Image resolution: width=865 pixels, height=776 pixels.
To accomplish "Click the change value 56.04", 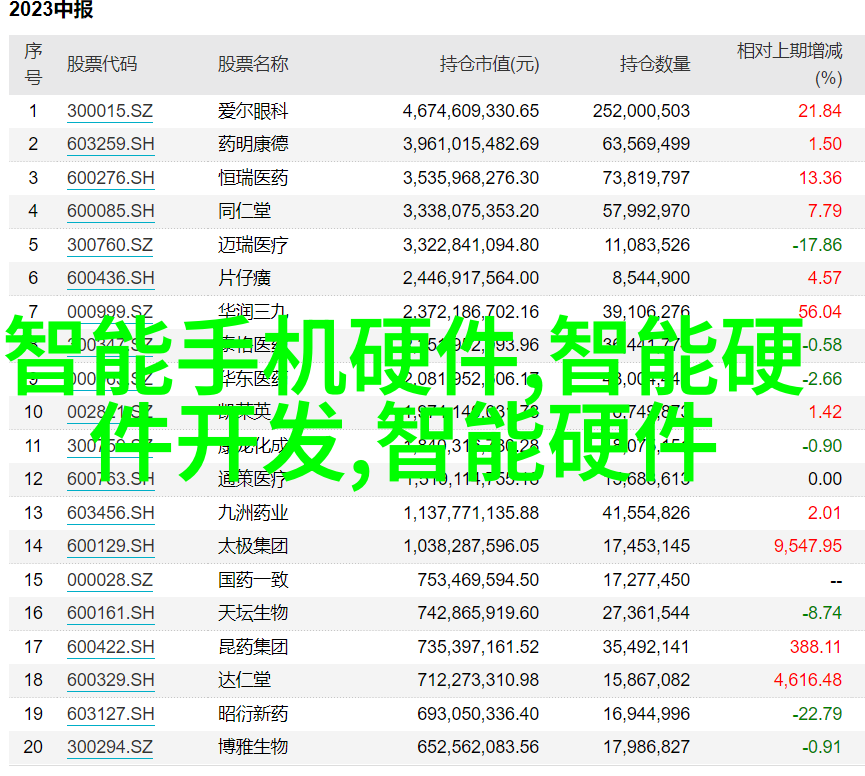I will click(x=820, y=311).
